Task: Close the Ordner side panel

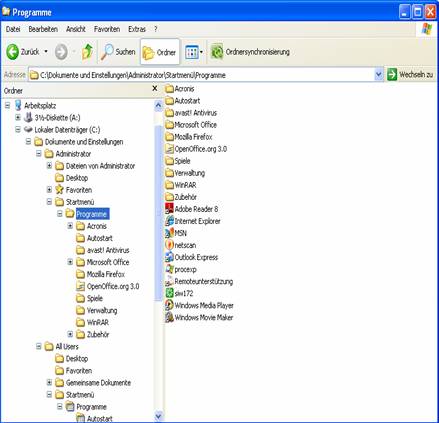Action: pyautogui.click(x=155, y=89)
